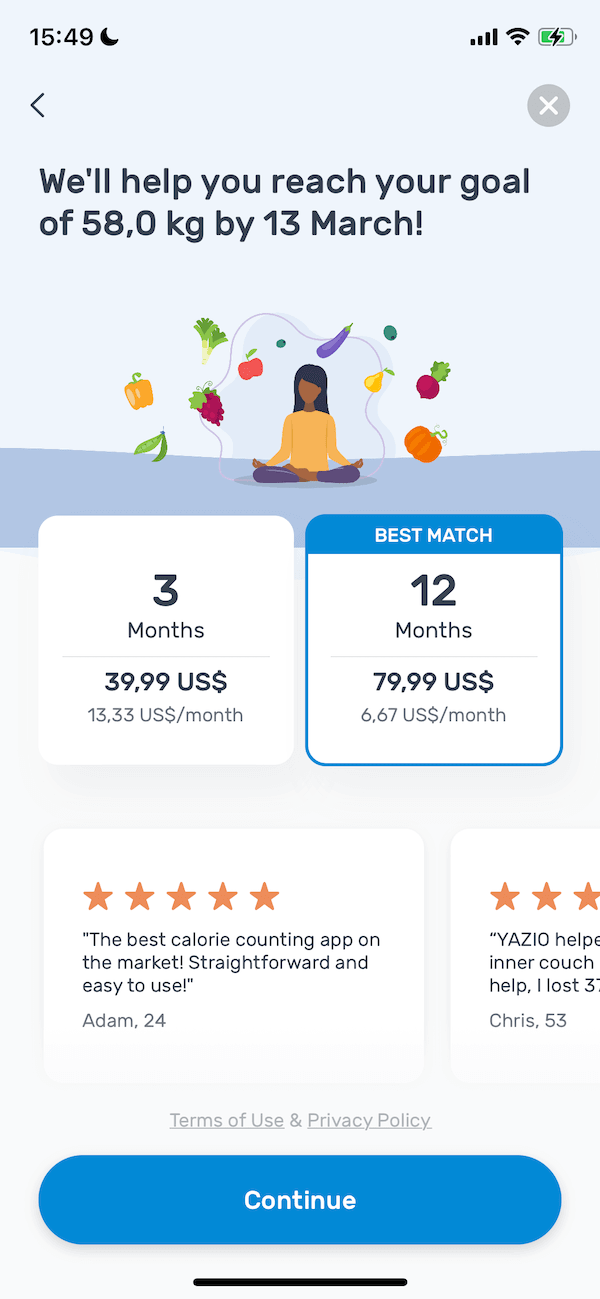
Task: Tap the yellow pear icon
Action: pyautogui.click(x=378, y=379)
